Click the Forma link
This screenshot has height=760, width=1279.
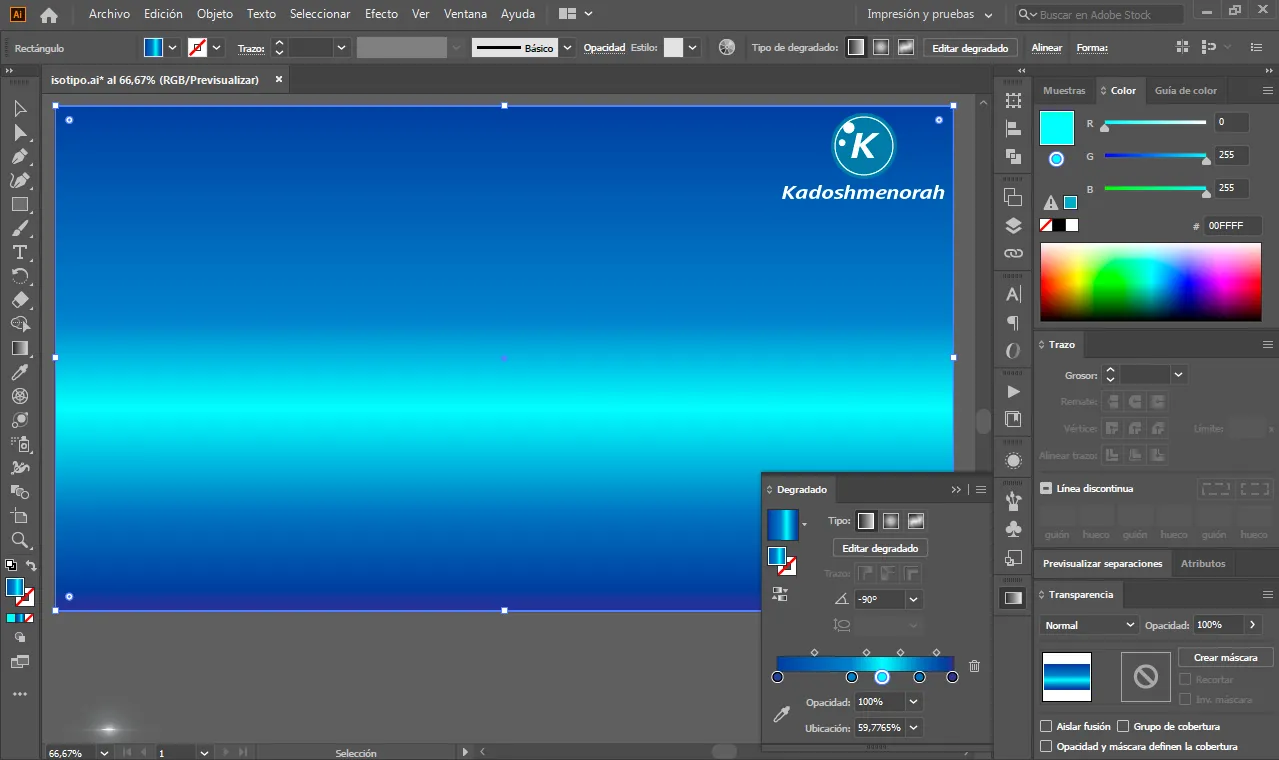tap(1092, 47)
